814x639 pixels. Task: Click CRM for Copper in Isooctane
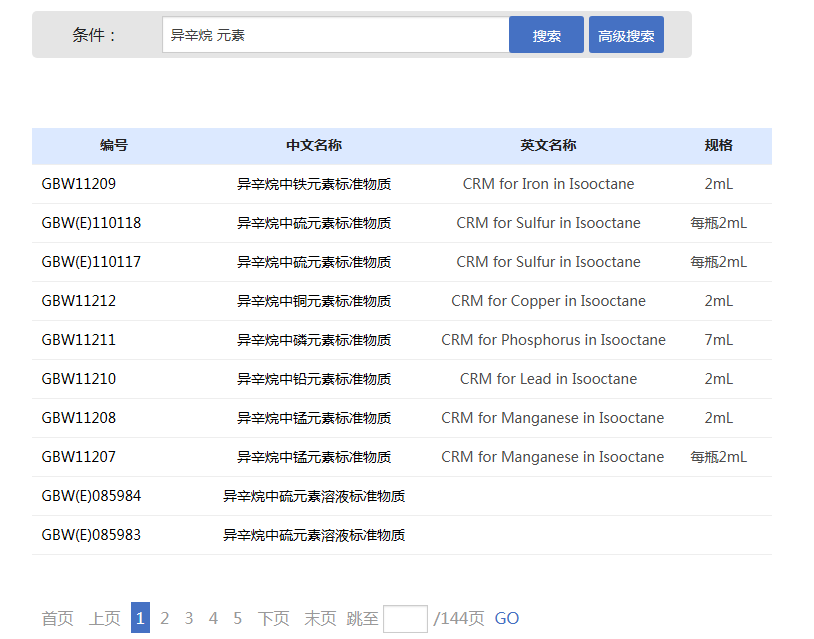(x=548, y=301)
